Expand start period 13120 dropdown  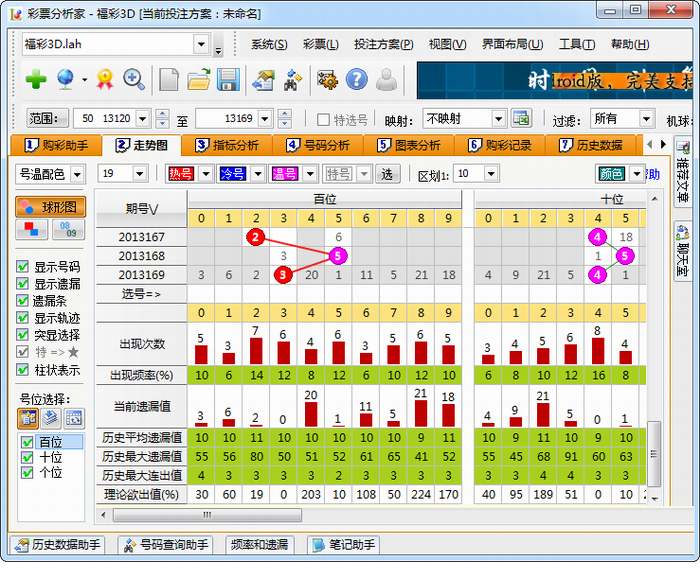click(x=143, y=119)
